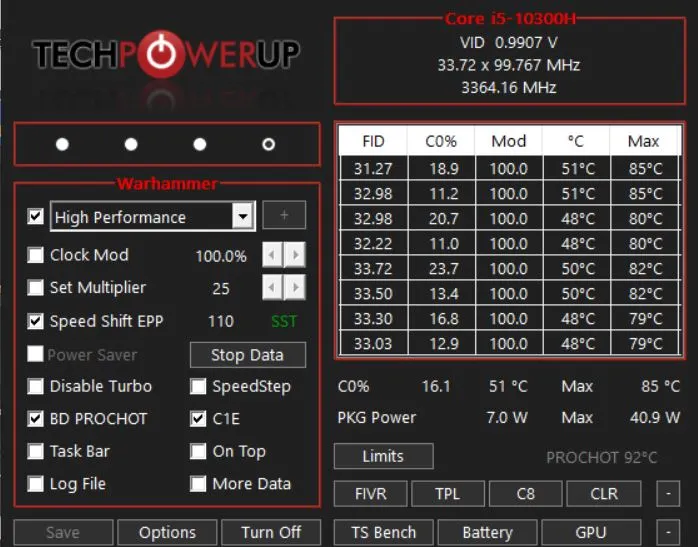Raise the Set Multiplier value arrow
Image resolution: width=698 pixels, height=547 pixels.
[295, 288]
